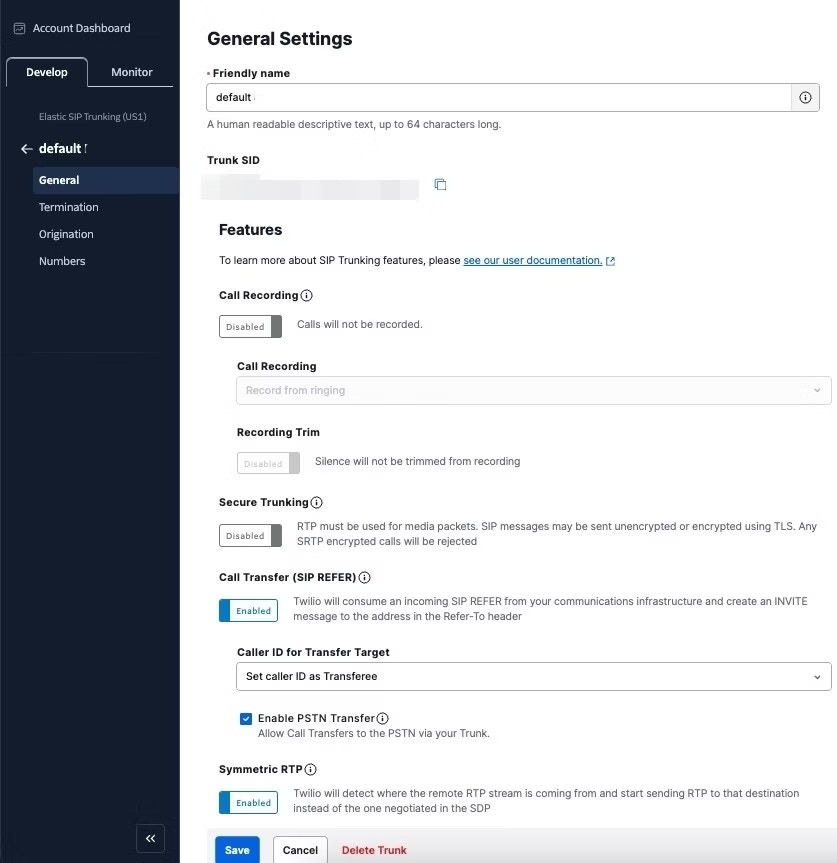Open the Caller ID for Transfer Target dropdown
This screenshot has height=863, width=837.
(x=532, y=676)
